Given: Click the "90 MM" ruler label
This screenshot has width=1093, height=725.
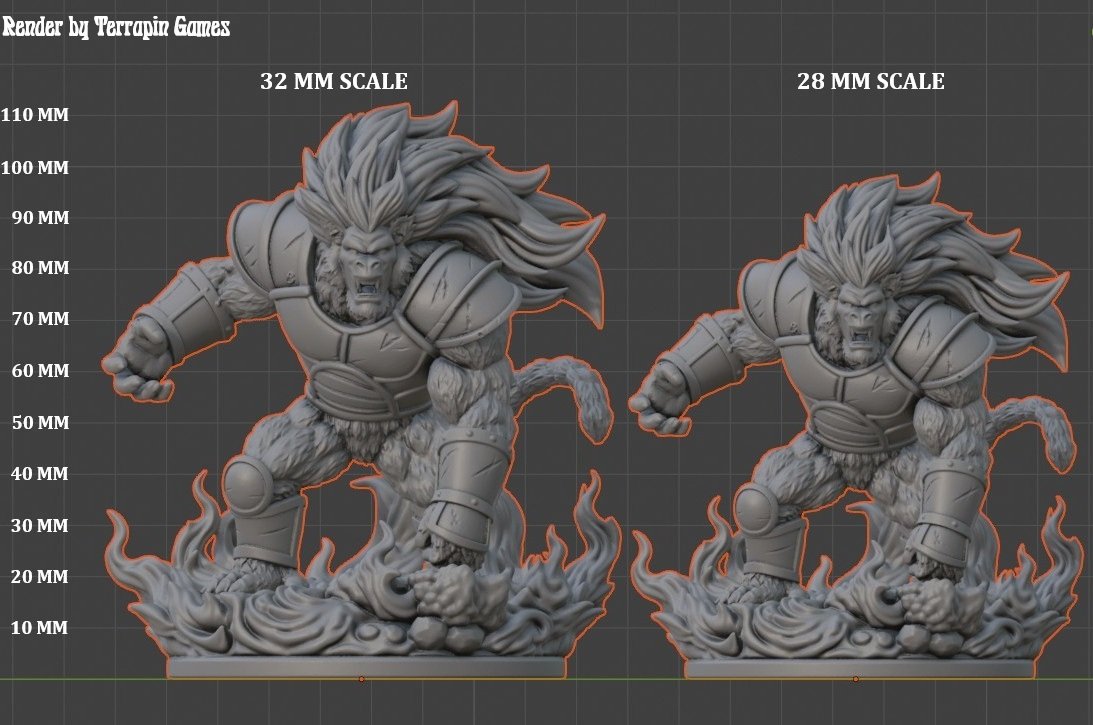Looking at the screenshot, I should click(40, 218).
